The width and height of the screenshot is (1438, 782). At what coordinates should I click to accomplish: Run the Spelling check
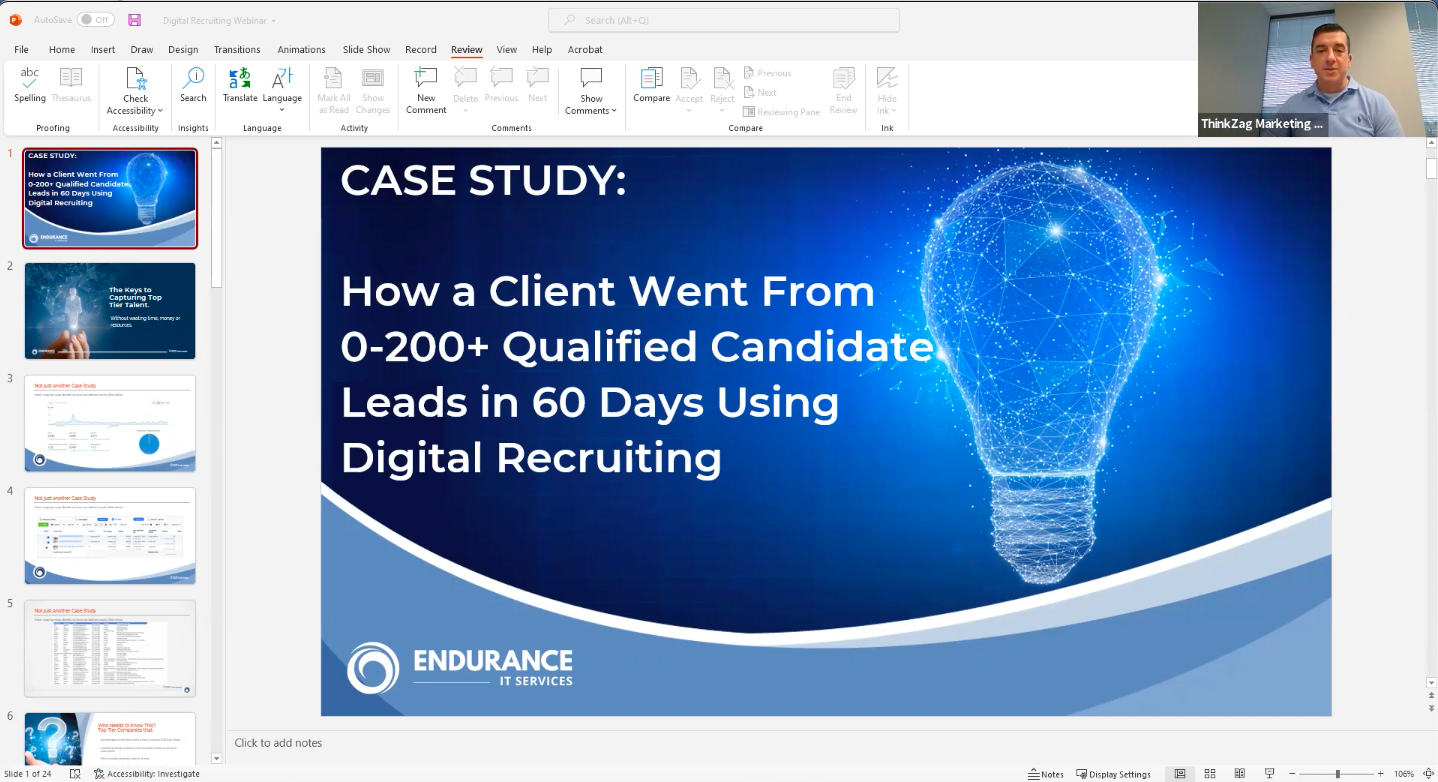click(30, 85)
